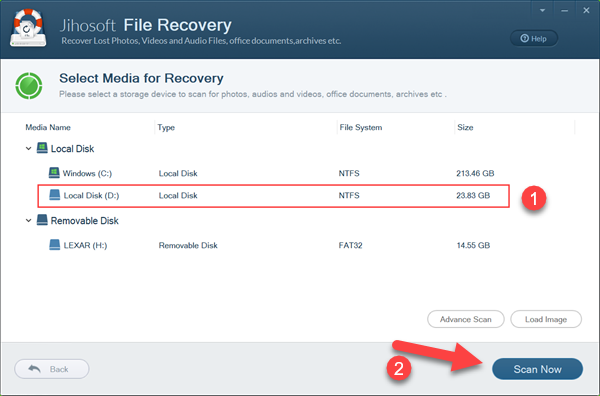Click the Jihosoft lifebuoy app logo
The image size is (600, 396).
(x=28, y=28)
